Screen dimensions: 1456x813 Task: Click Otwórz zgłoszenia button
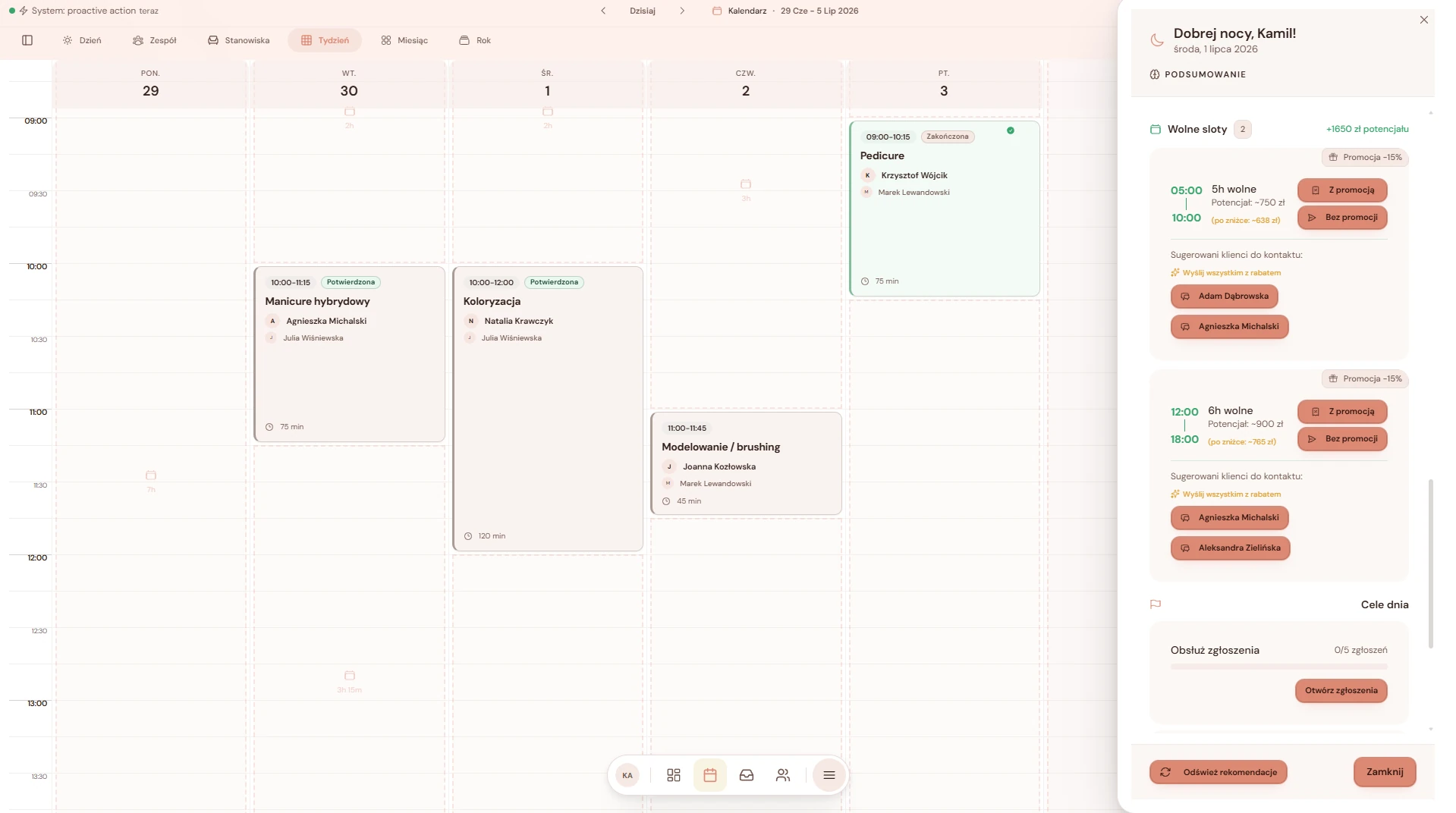point(1341,690)
